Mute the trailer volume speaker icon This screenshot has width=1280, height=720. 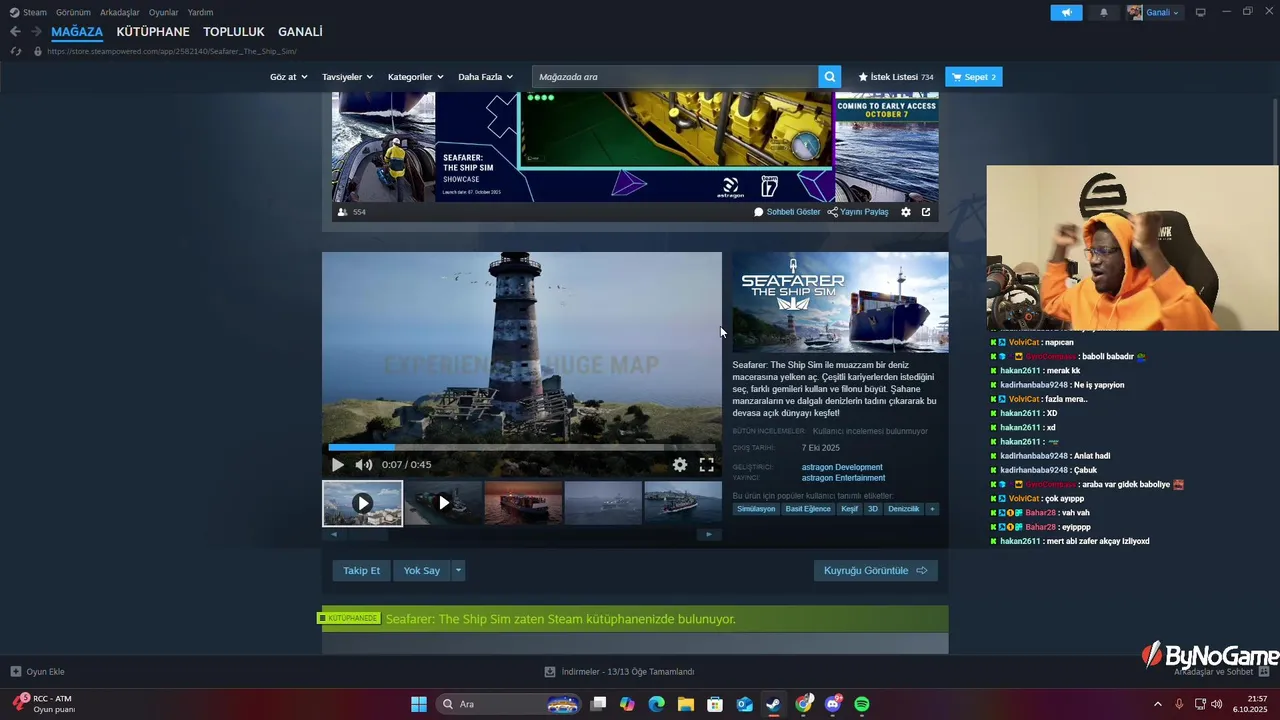(x=364, y=465)
